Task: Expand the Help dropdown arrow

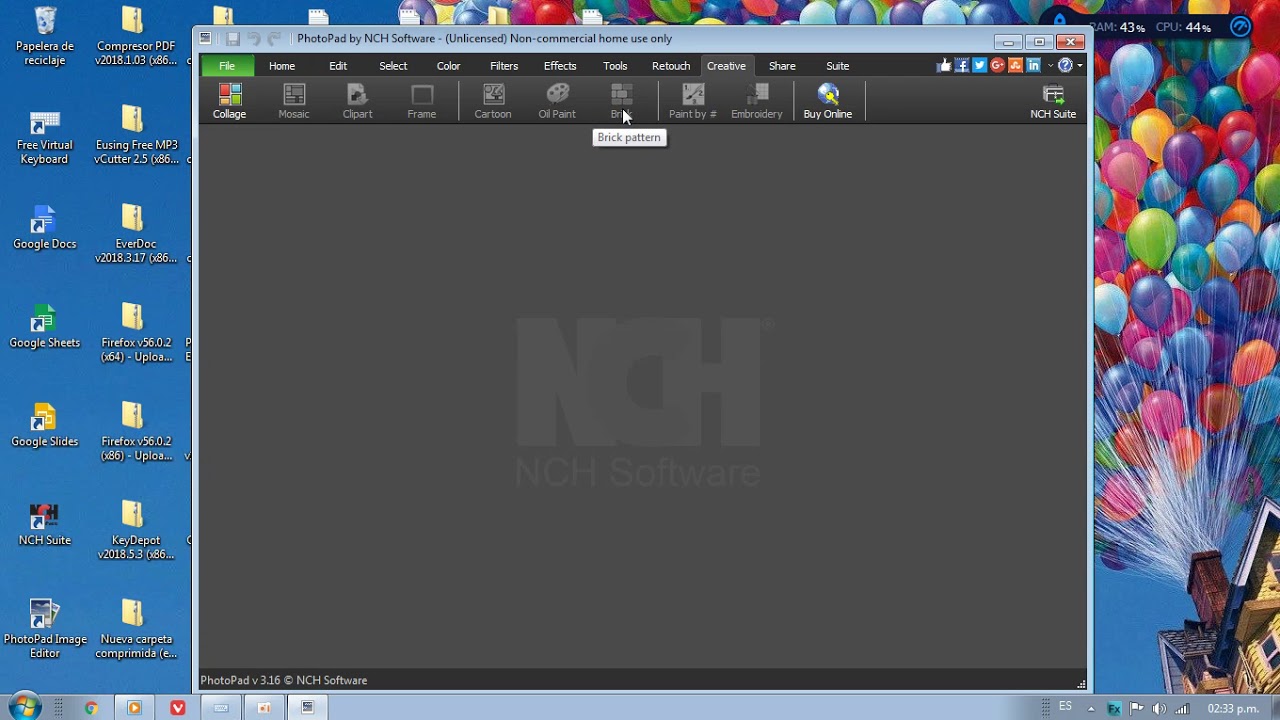Action: [x=1080, y=66]
